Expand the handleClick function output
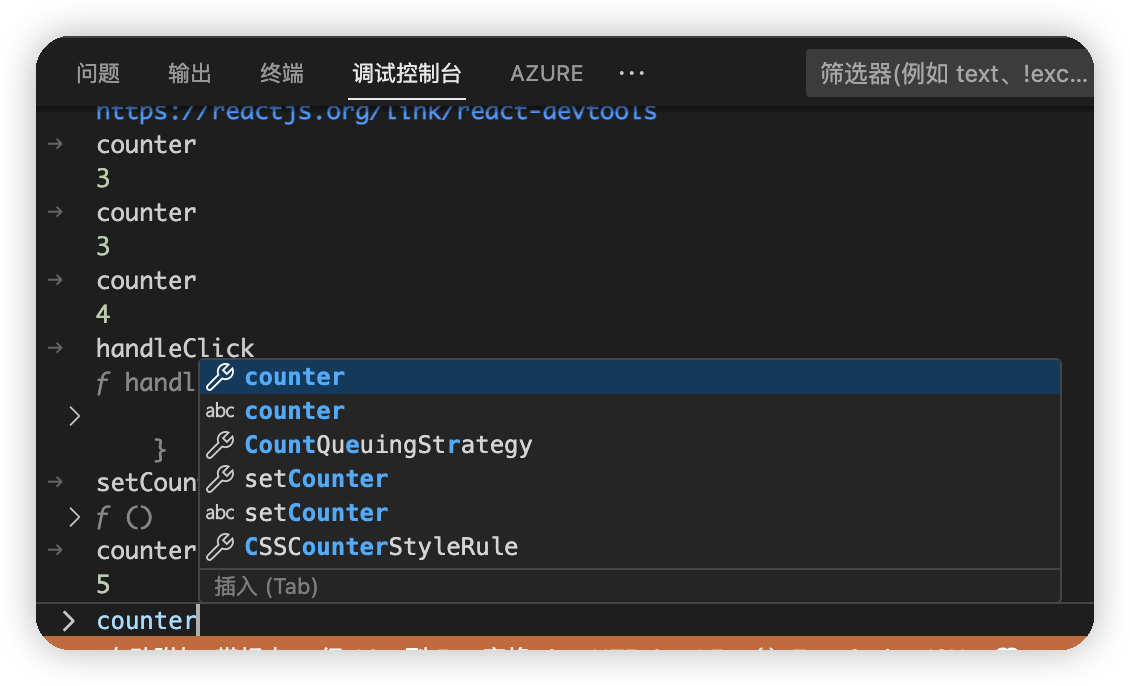This screenshot has height=686, width=1130. click(x=74, y=415)
